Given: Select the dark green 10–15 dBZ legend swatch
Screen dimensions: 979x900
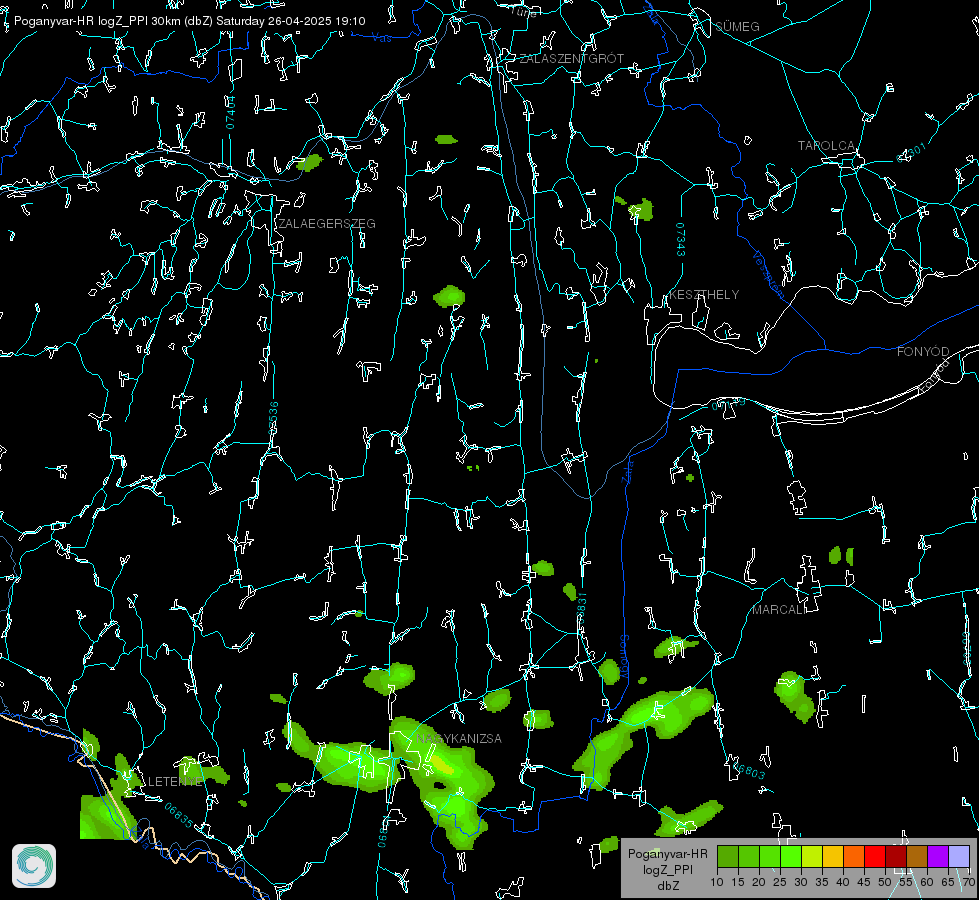Looking at the screenshot, I should pos(728,857).
